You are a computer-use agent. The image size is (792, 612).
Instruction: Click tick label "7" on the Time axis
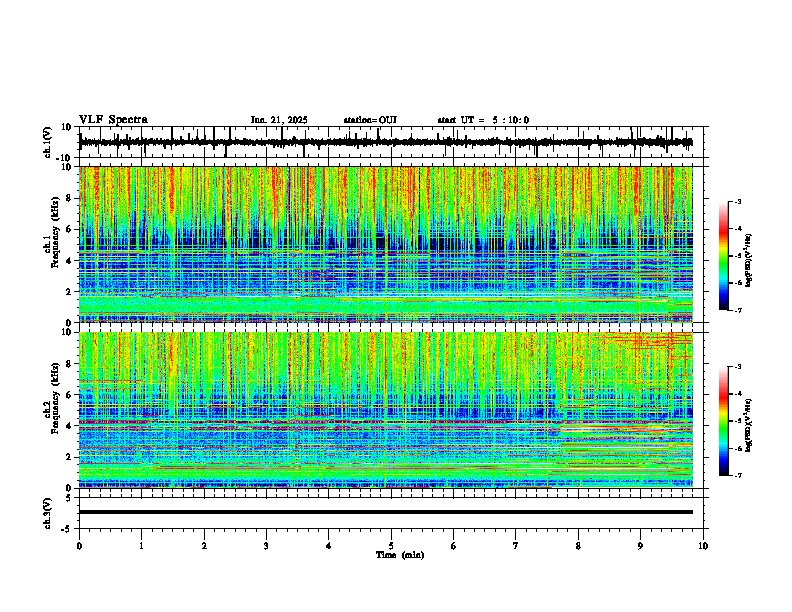(516, 546)
